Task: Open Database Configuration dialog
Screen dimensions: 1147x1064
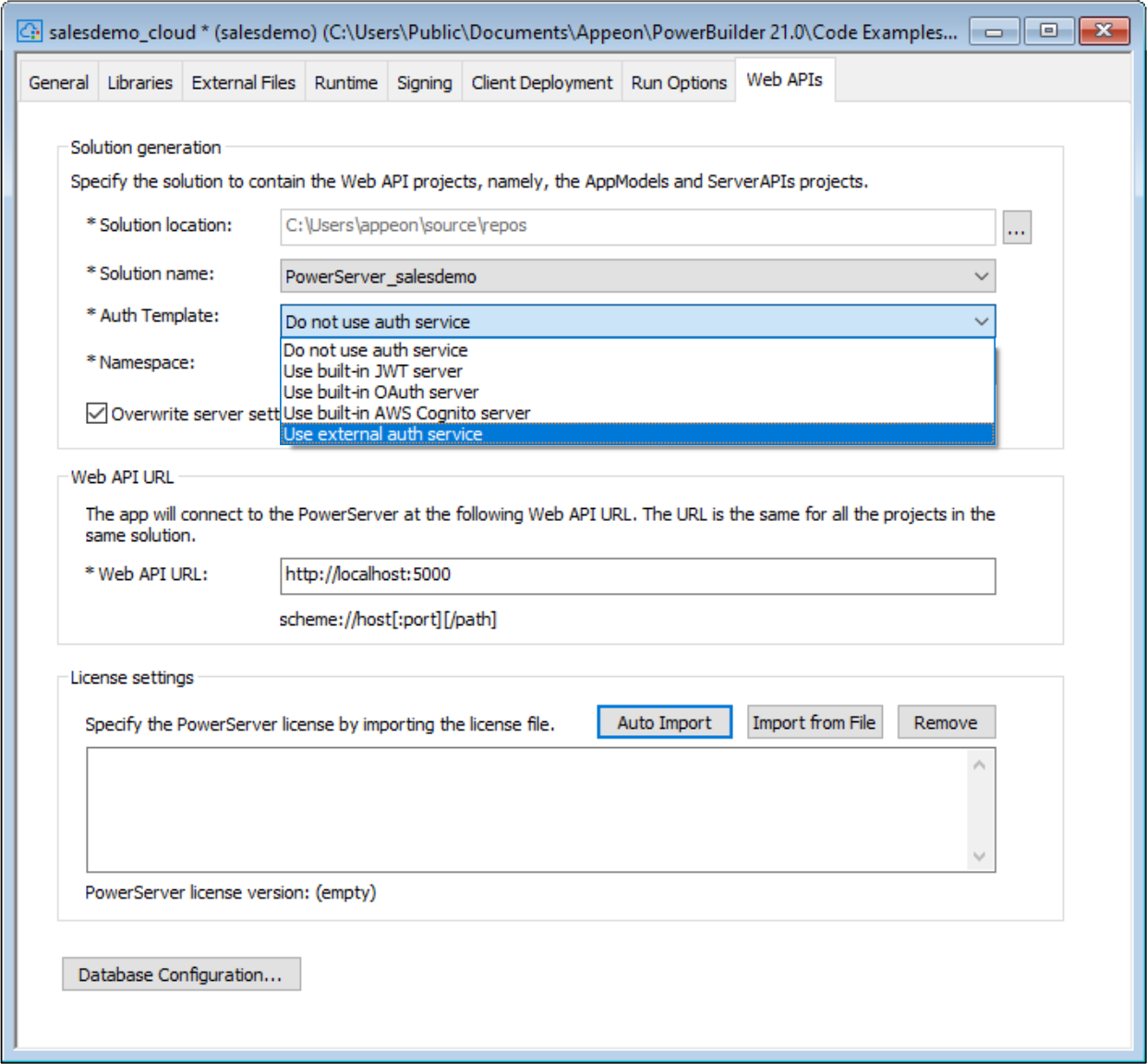Action: (181, 974)
